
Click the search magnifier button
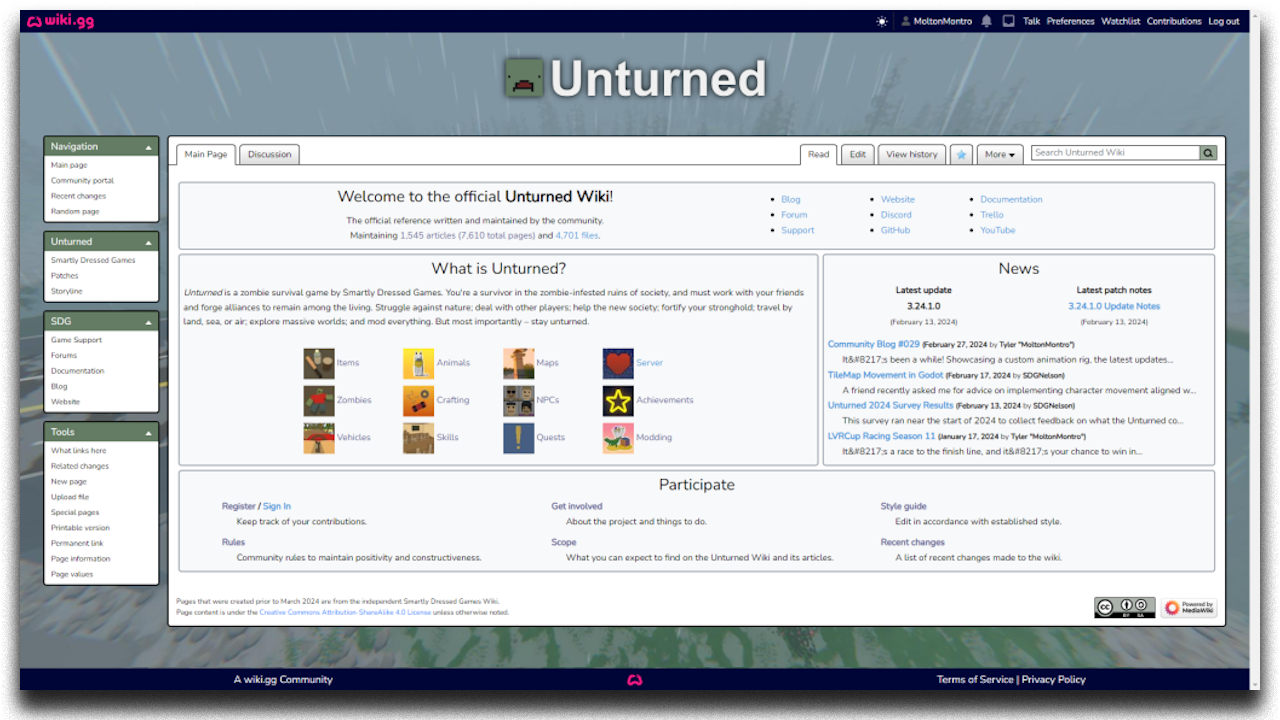1208,153
